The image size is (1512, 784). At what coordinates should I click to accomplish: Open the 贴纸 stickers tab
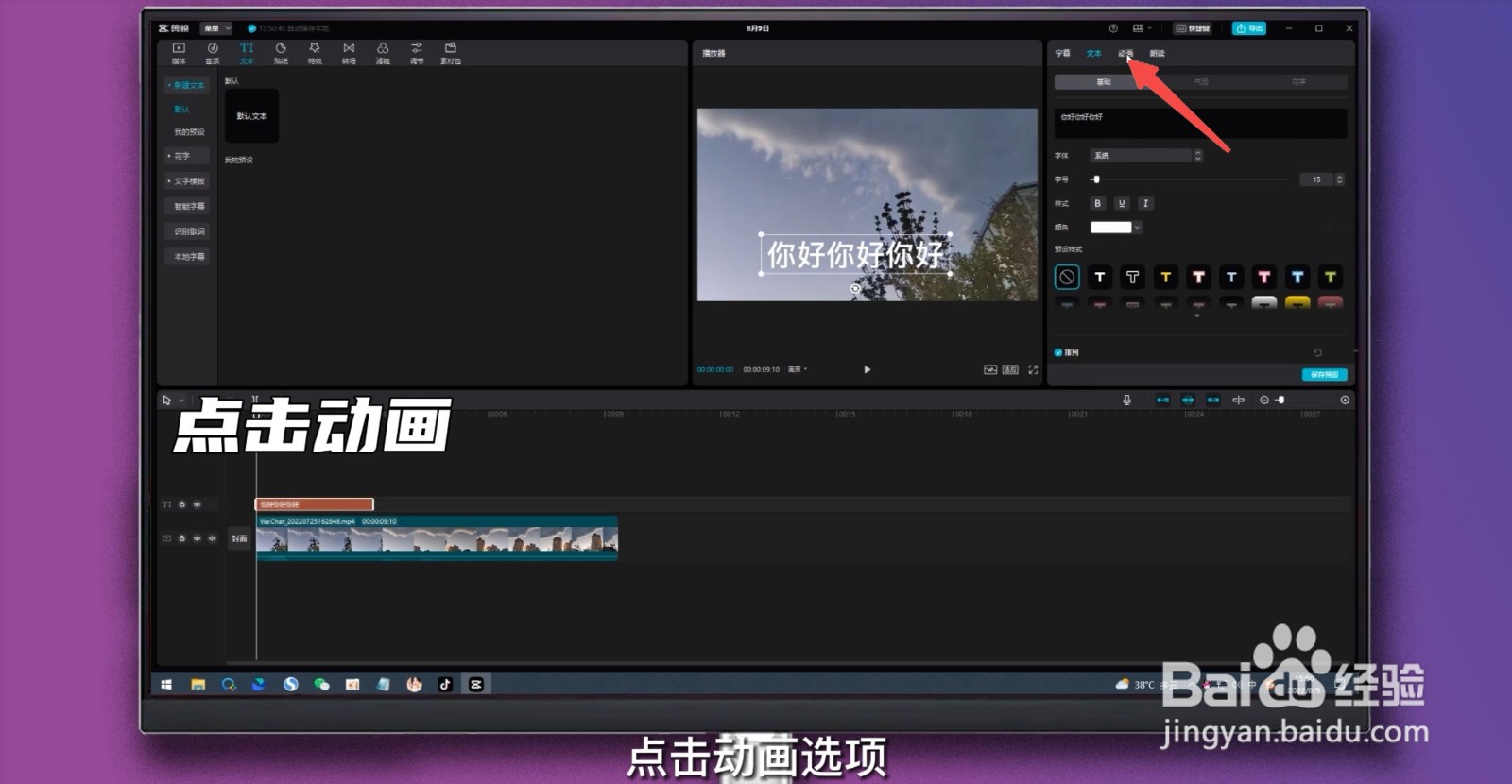281,53
